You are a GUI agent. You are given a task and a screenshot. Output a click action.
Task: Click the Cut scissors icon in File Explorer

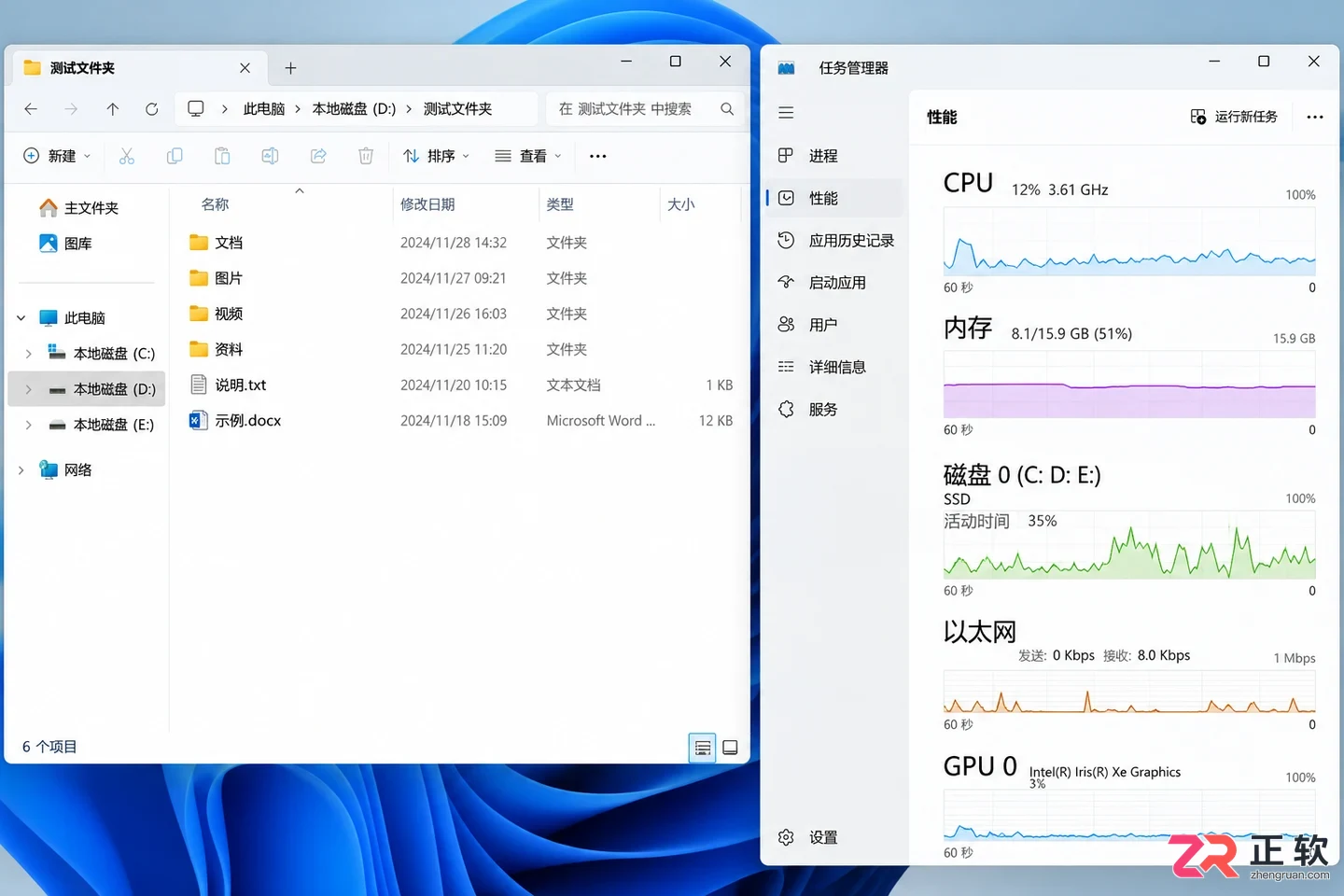(127, 156)
